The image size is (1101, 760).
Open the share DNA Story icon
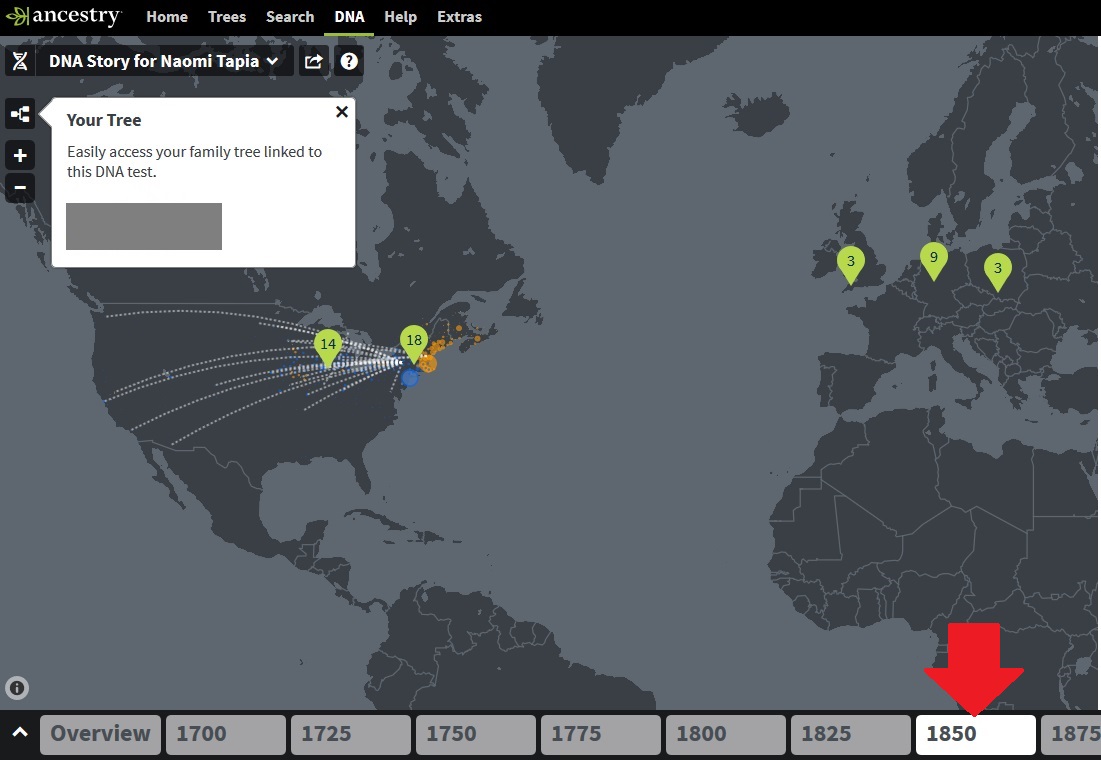(314, 61)
